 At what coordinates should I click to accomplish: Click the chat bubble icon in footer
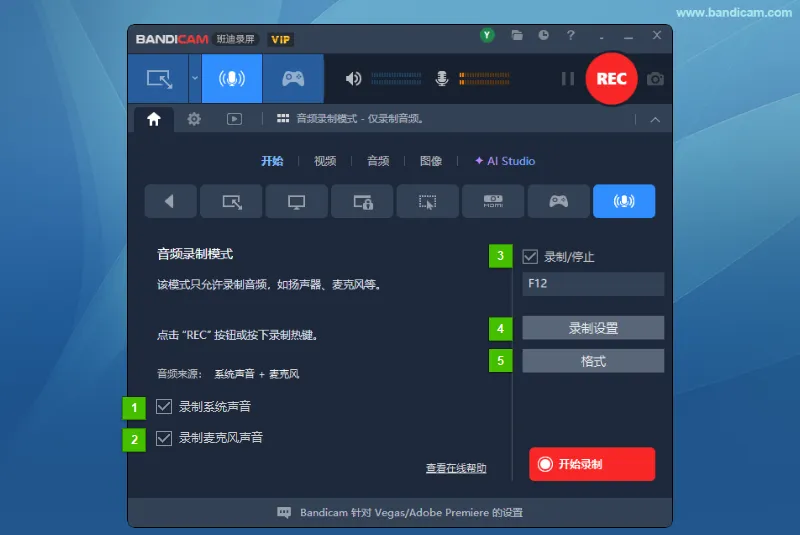(284, 513)
